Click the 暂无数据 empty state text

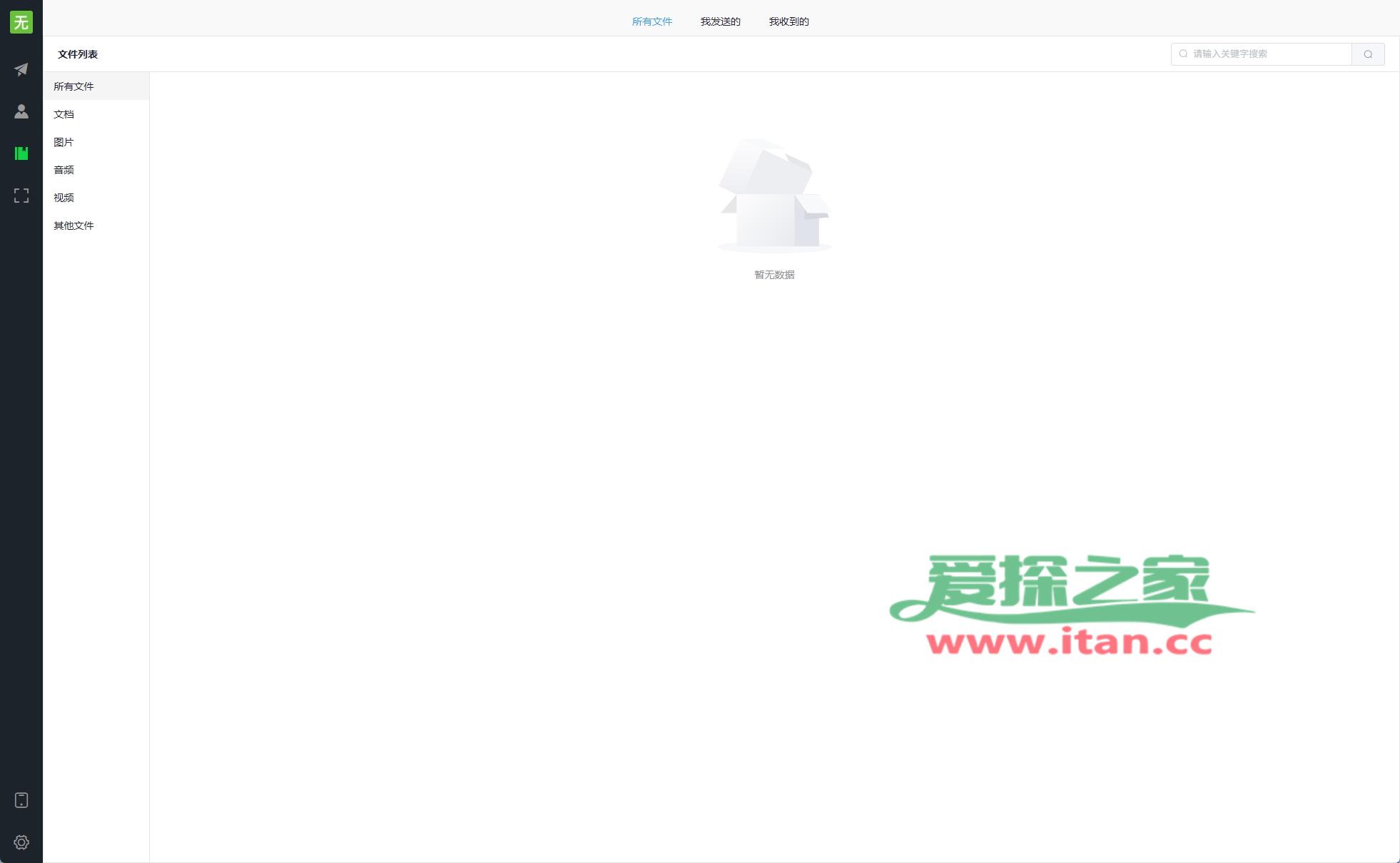click(774, 275)
